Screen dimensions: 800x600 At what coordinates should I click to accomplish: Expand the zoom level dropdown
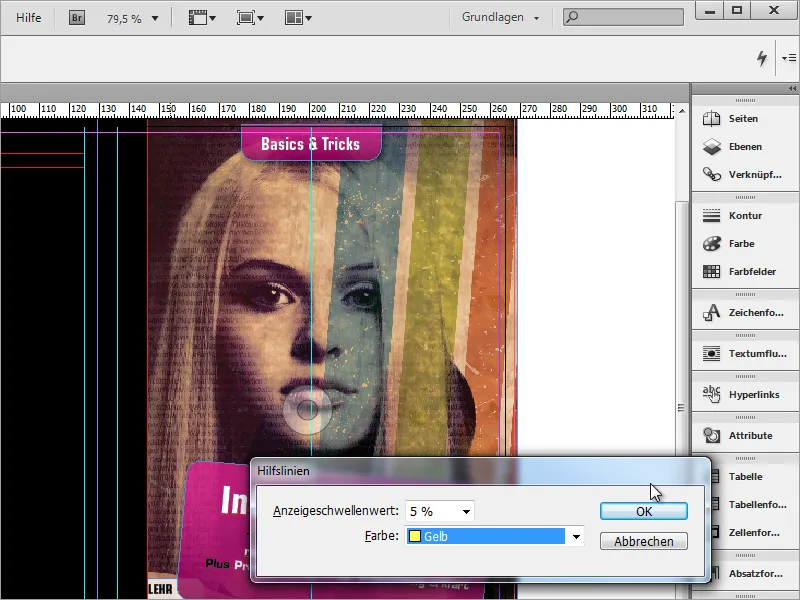coord(155,19)
